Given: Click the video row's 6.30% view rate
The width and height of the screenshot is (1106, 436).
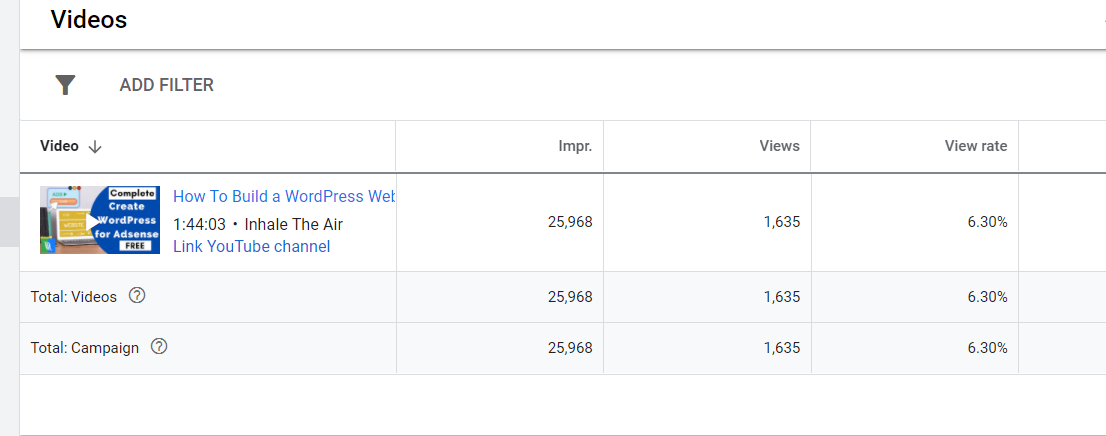Looking at the screenshot, I should [x=987, y=222].
